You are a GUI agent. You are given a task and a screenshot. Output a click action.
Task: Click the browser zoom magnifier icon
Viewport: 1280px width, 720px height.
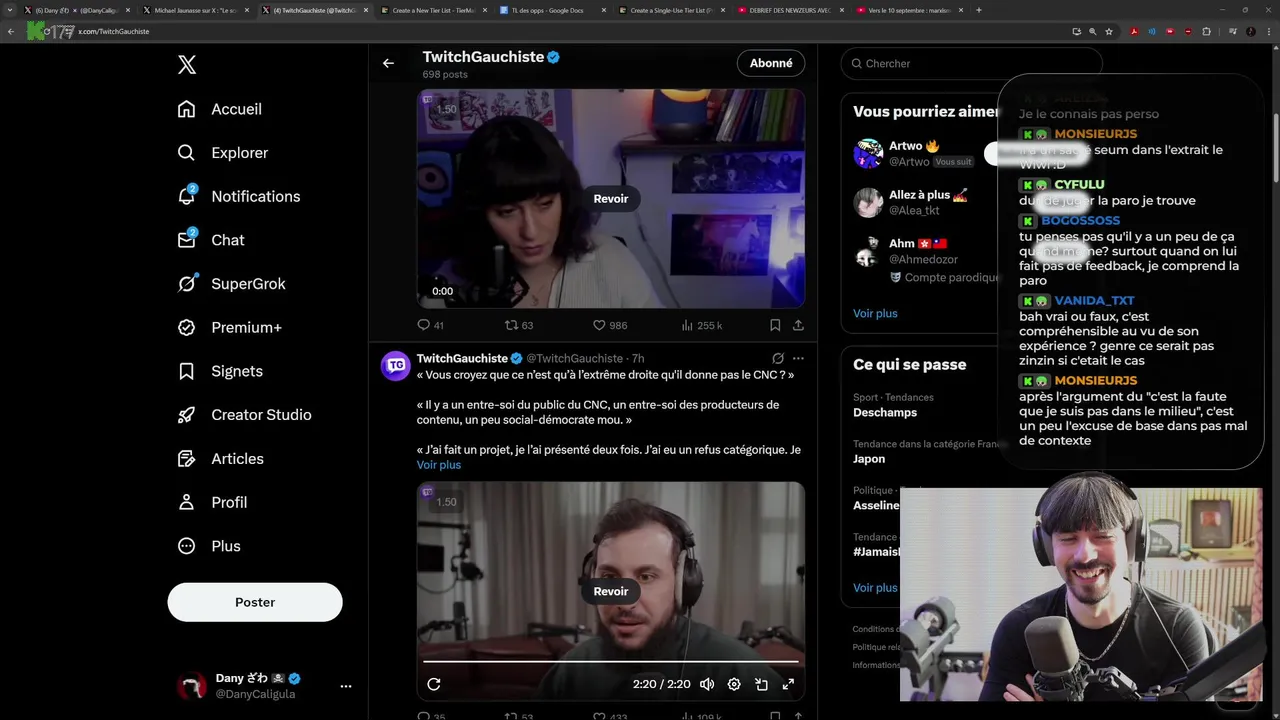1092,31
